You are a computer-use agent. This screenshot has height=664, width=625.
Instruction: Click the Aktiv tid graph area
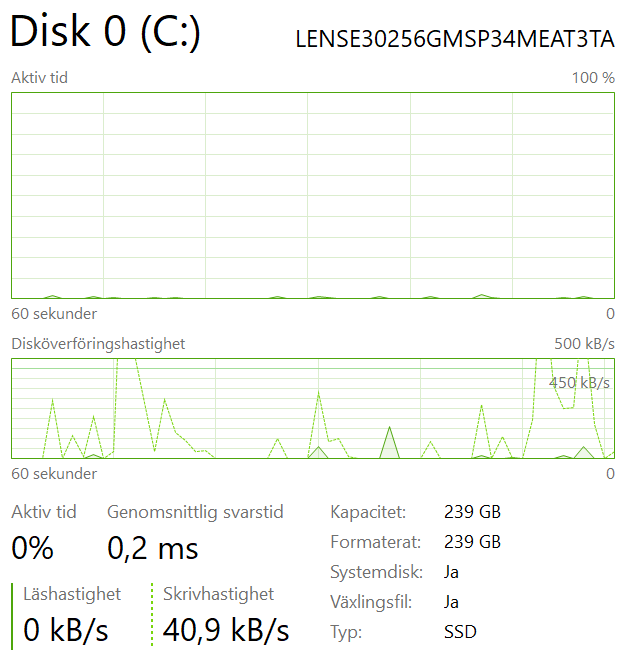pyautogui.click(x=312, y=196)
